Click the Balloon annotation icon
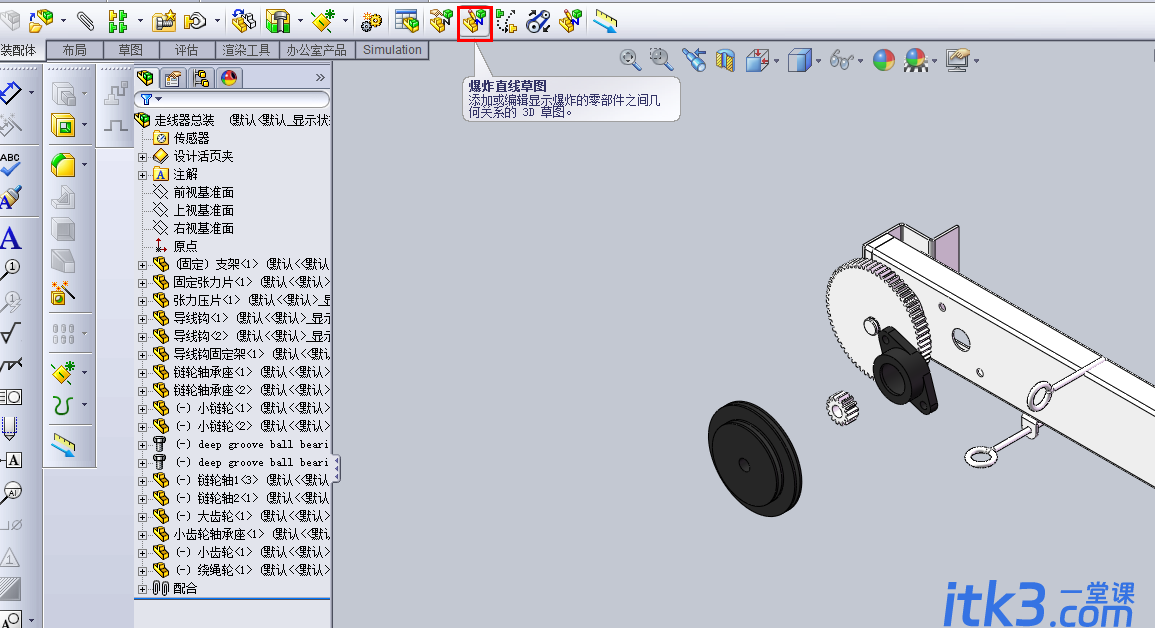1155x628 pixels. click(10, 270)
